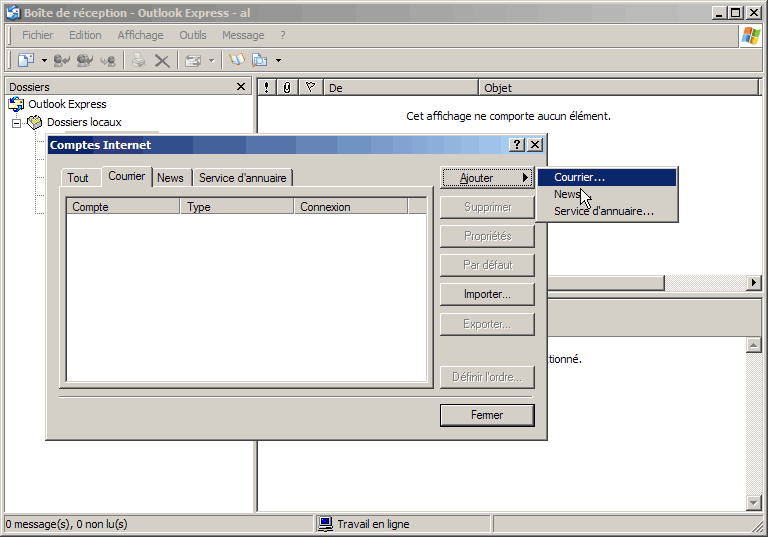Viewport: 768px width, 537px height.
Task: Switch to the Tout tab
Action: (78, 178)
